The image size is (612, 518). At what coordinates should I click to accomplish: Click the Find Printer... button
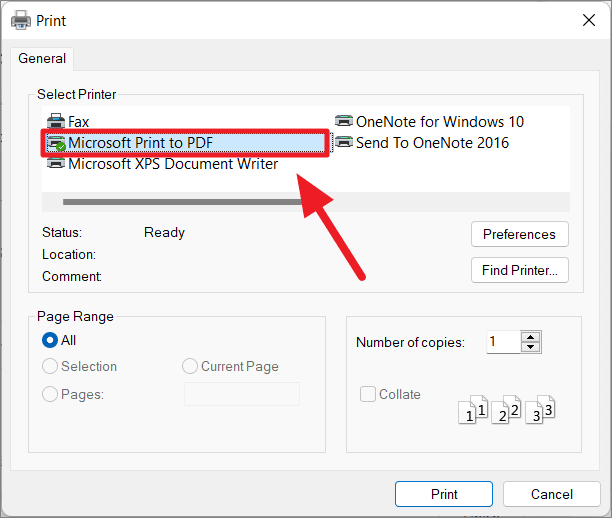[519, 270]
